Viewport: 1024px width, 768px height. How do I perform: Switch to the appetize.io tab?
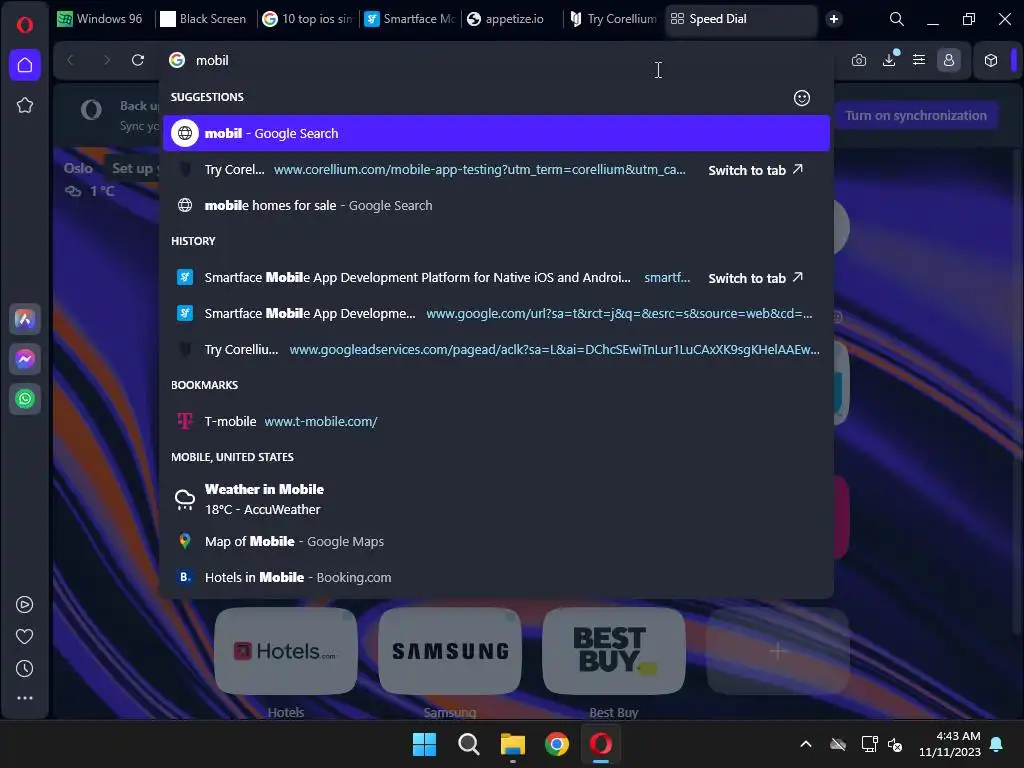coord(512,19)
